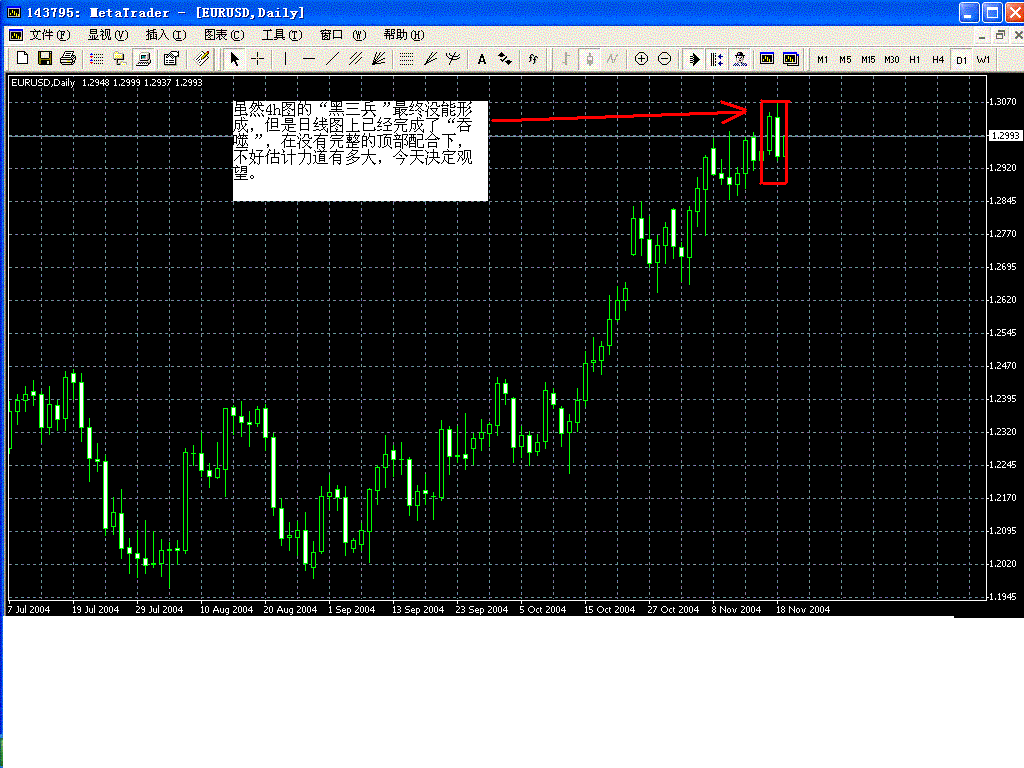Open the 图表(C) menu
The image size is (1024, 768).
[224, 35]
